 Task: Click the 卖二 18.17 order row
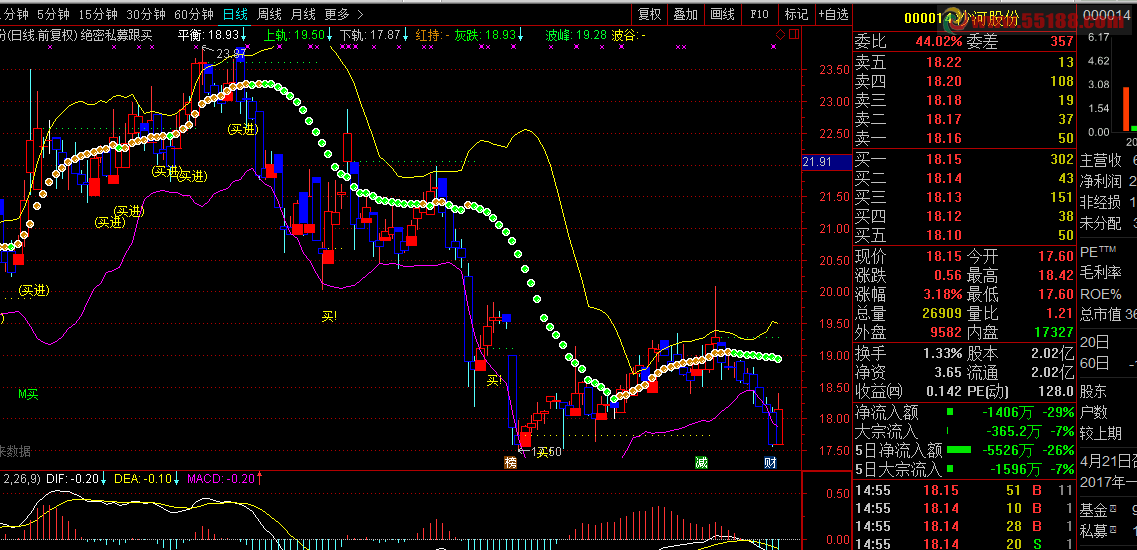click(x=965, y=119)
